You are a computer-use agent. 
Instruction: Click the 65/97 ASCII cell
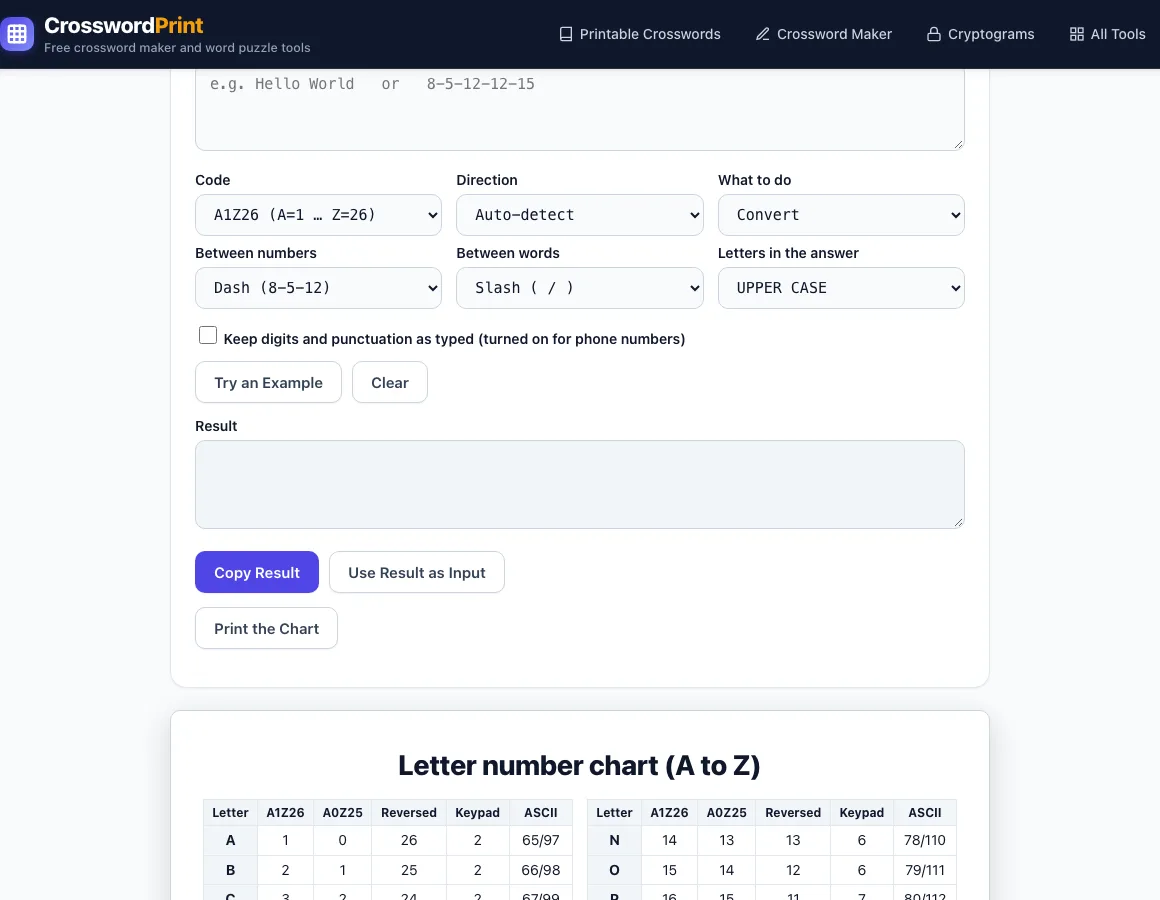coord(541,841)
